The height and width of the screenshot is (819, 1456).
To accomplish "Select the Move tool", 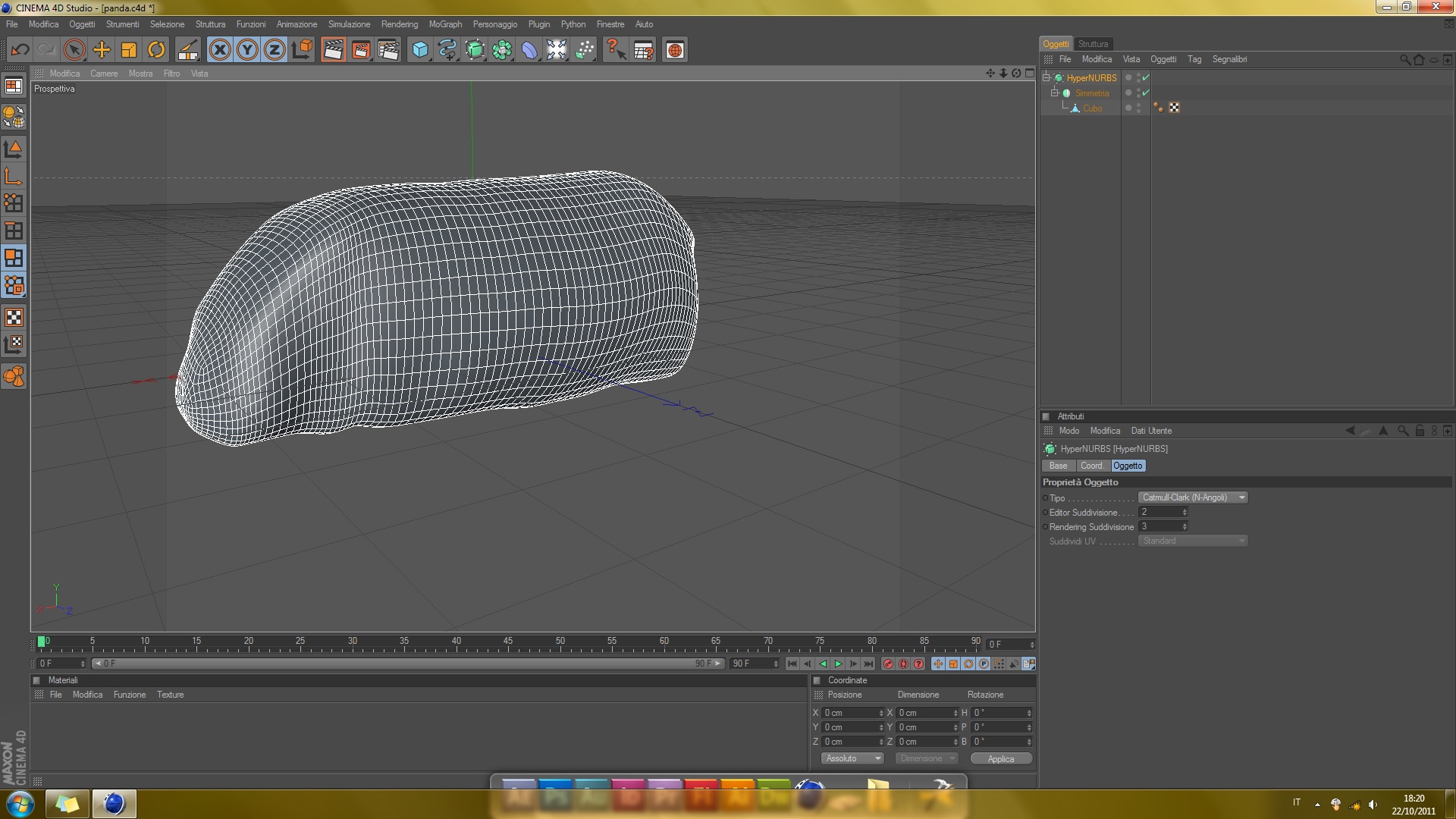I will pos(102,50).
